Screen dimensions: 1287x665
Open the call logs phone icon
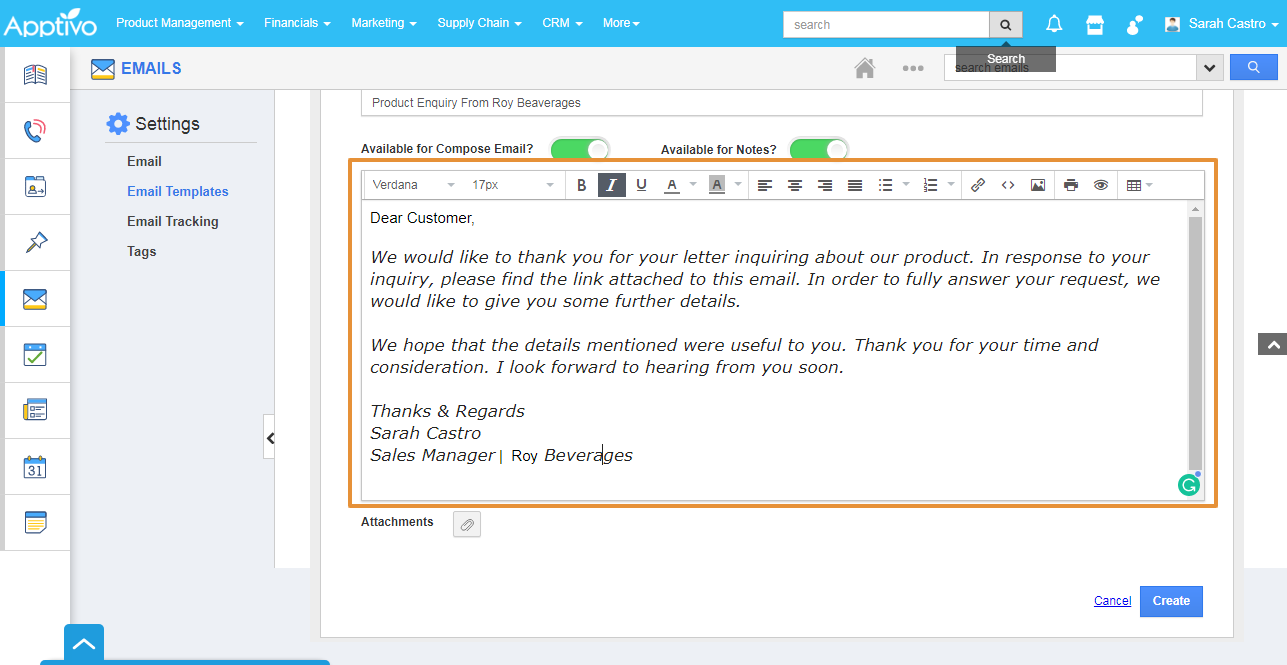tap(36, 131)
